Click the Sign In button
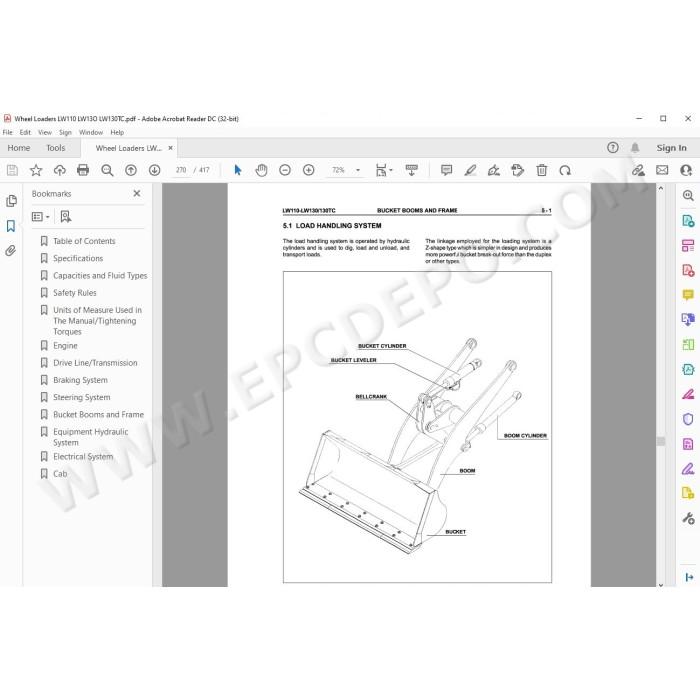 [x=671, y=148]
